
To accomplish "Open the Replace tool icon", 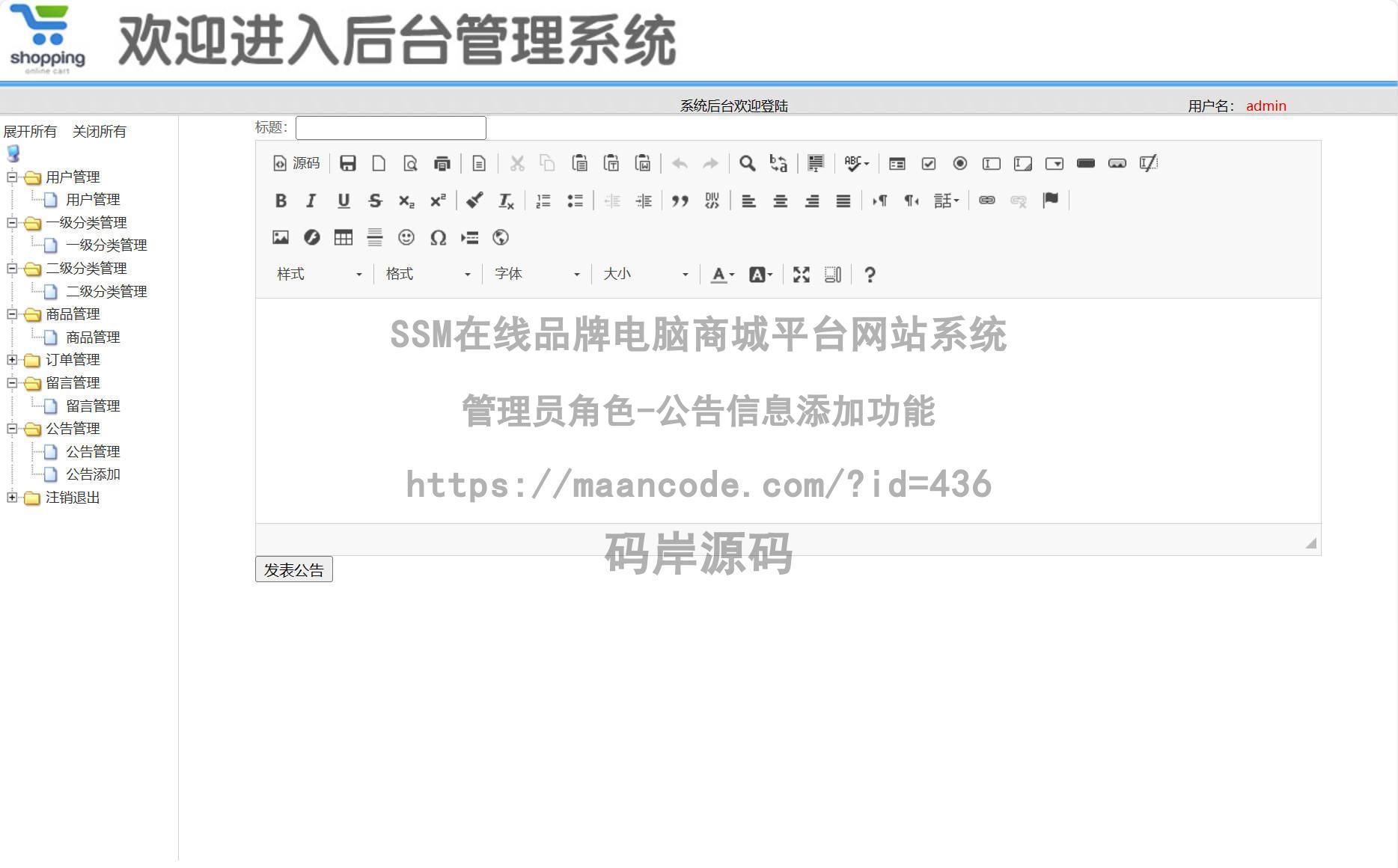I will click(778, 163).
